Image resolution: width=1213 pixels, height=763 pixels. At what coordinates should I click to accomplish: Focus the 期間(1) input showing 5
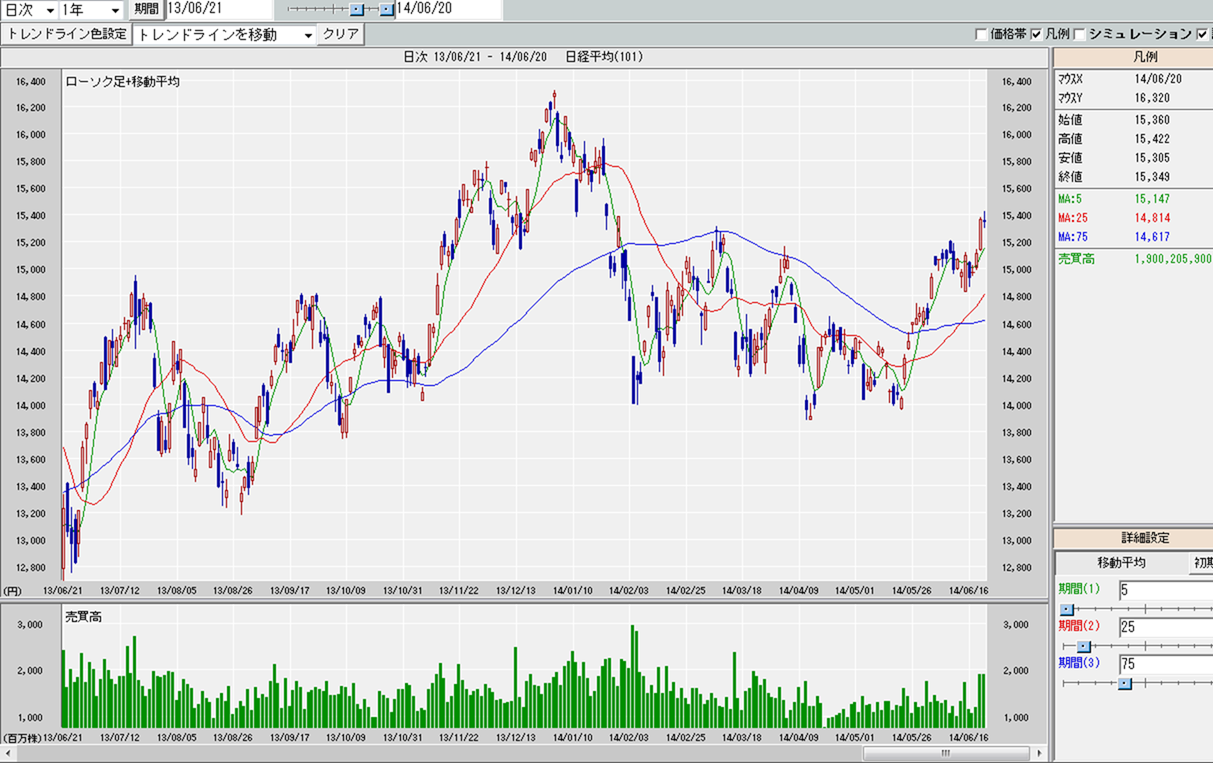tap(1165, 590)
